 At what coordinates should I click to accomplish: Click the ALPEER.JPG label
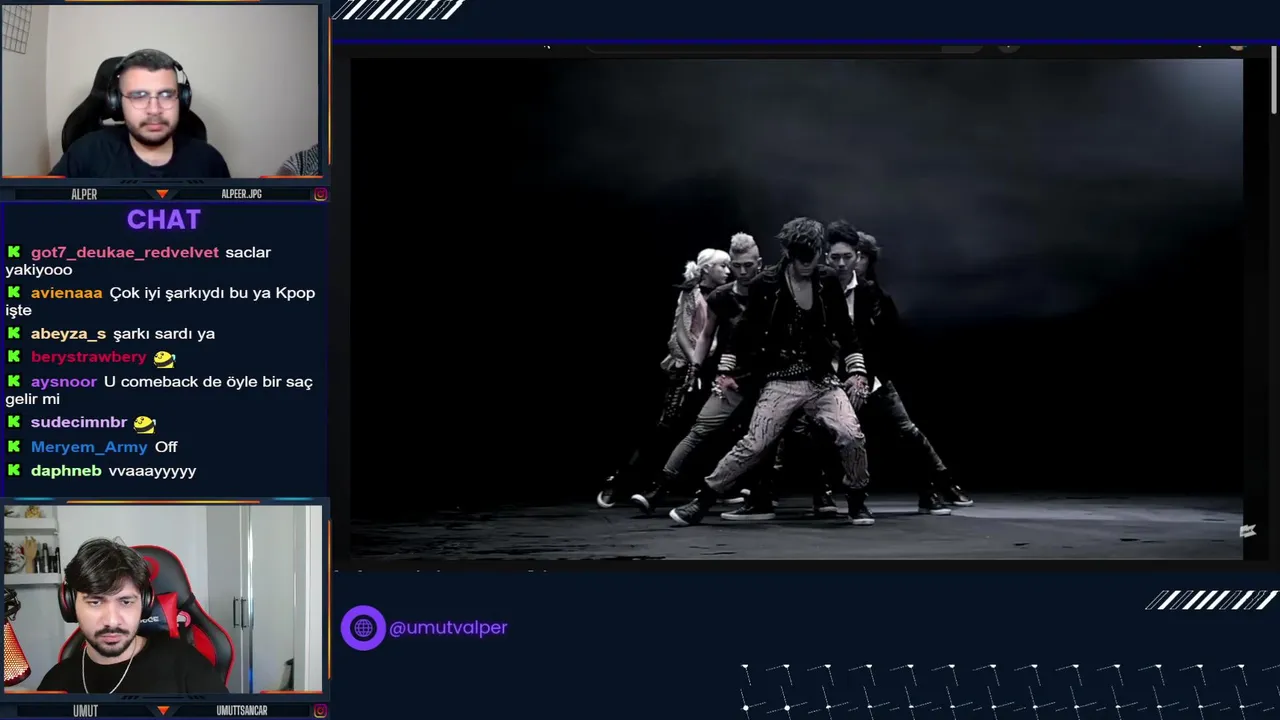tap(241, 194)
